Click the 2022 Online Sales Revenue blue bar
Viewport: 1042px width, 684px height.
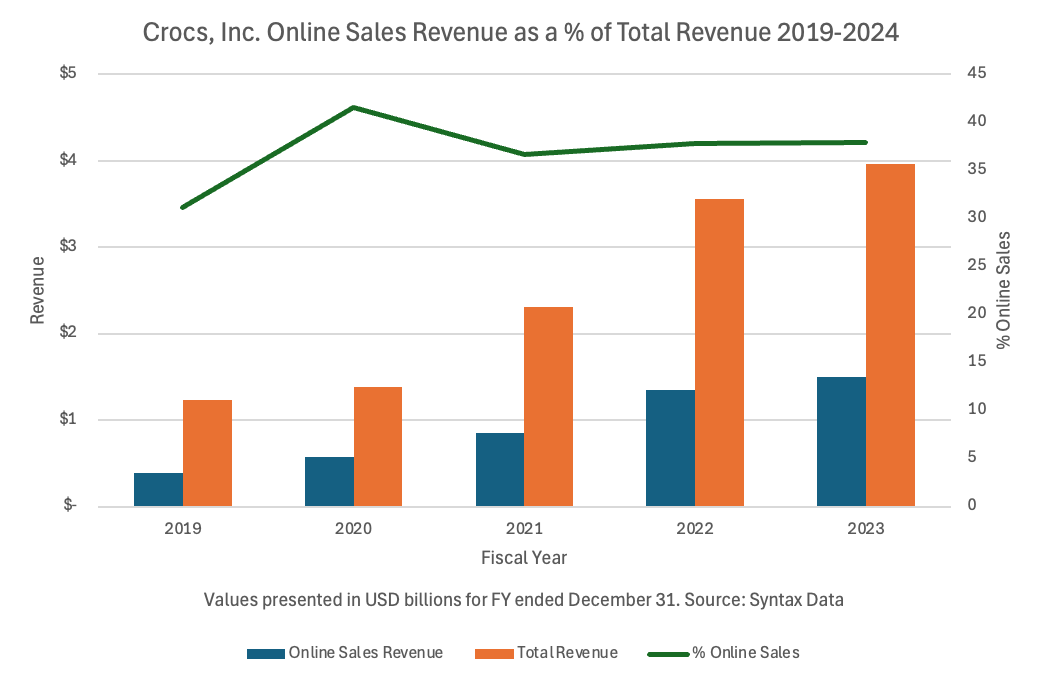coord(670,445)
